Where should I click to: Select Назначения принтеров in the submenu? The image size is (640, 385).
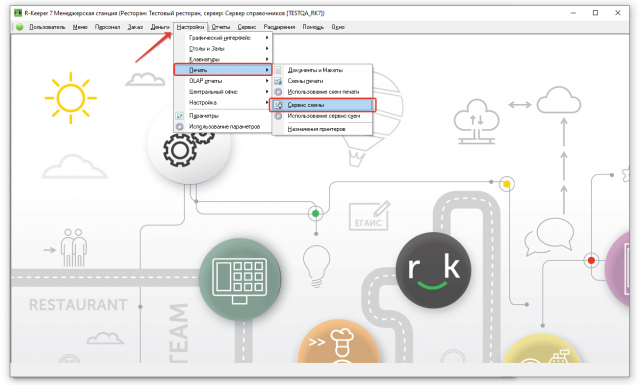click(316, 129)
